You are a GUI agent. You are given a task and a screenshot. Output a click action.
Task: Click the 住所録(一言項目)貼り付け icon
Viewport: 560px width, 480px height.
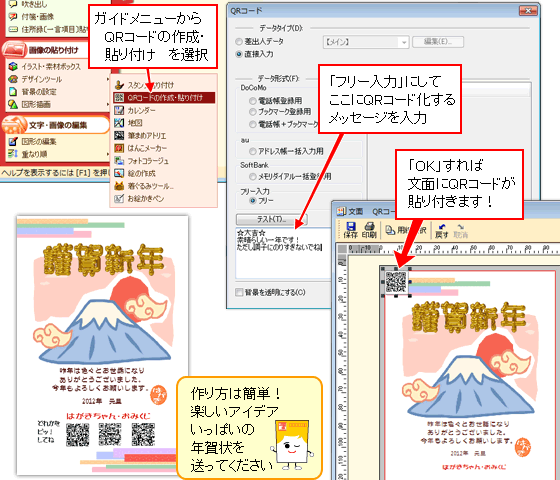[13, 29]
